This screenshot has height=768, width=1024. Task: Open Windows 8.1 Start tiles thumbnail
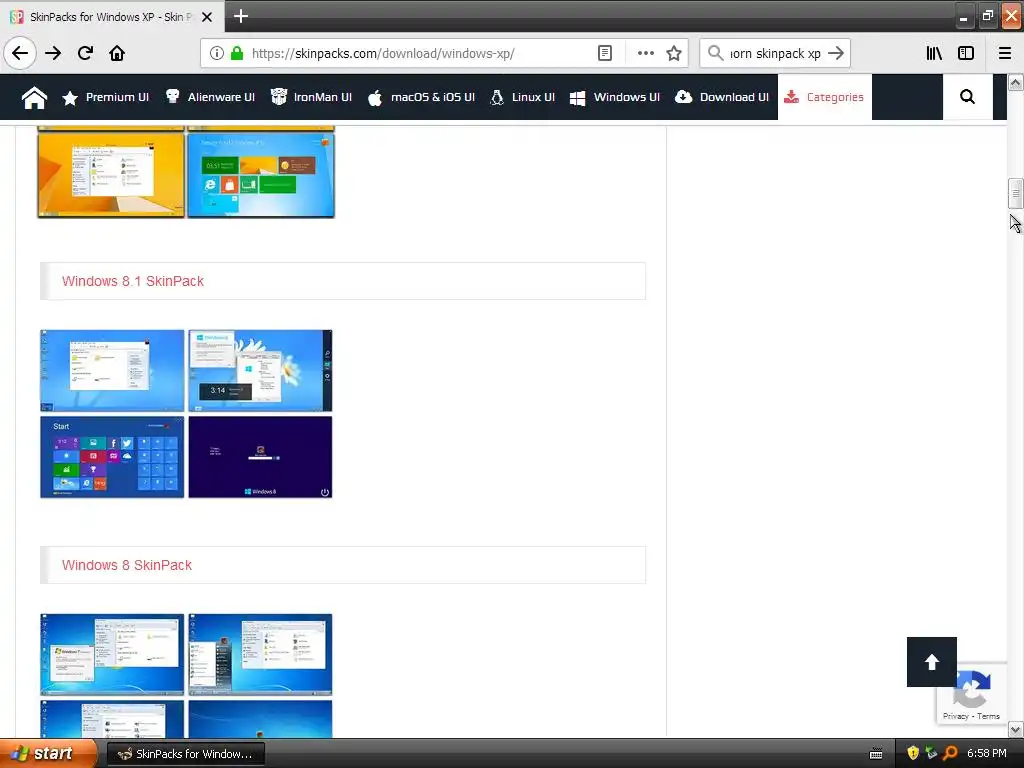[112, 457]
